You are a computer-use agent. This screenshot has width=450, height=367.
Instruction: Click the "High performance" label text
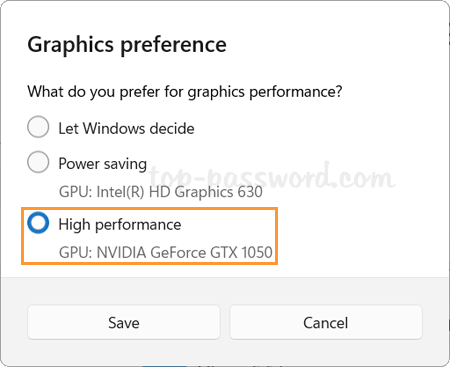120,225
